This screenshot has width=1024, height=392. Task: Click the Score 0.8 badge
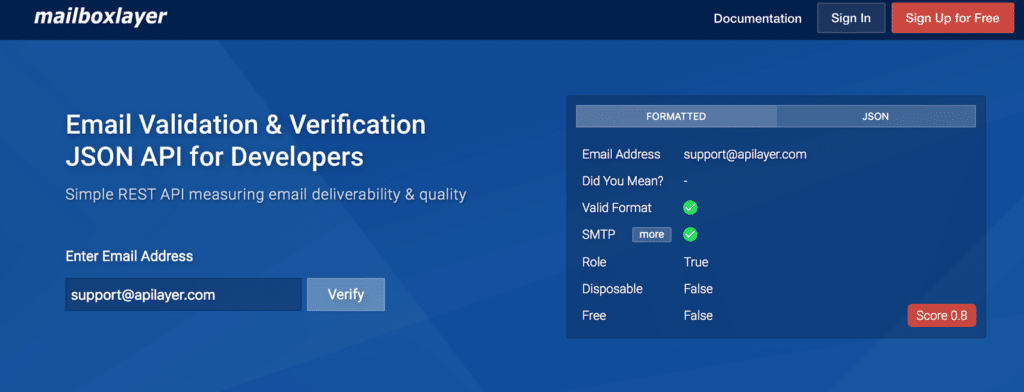[x=942, y=316]
